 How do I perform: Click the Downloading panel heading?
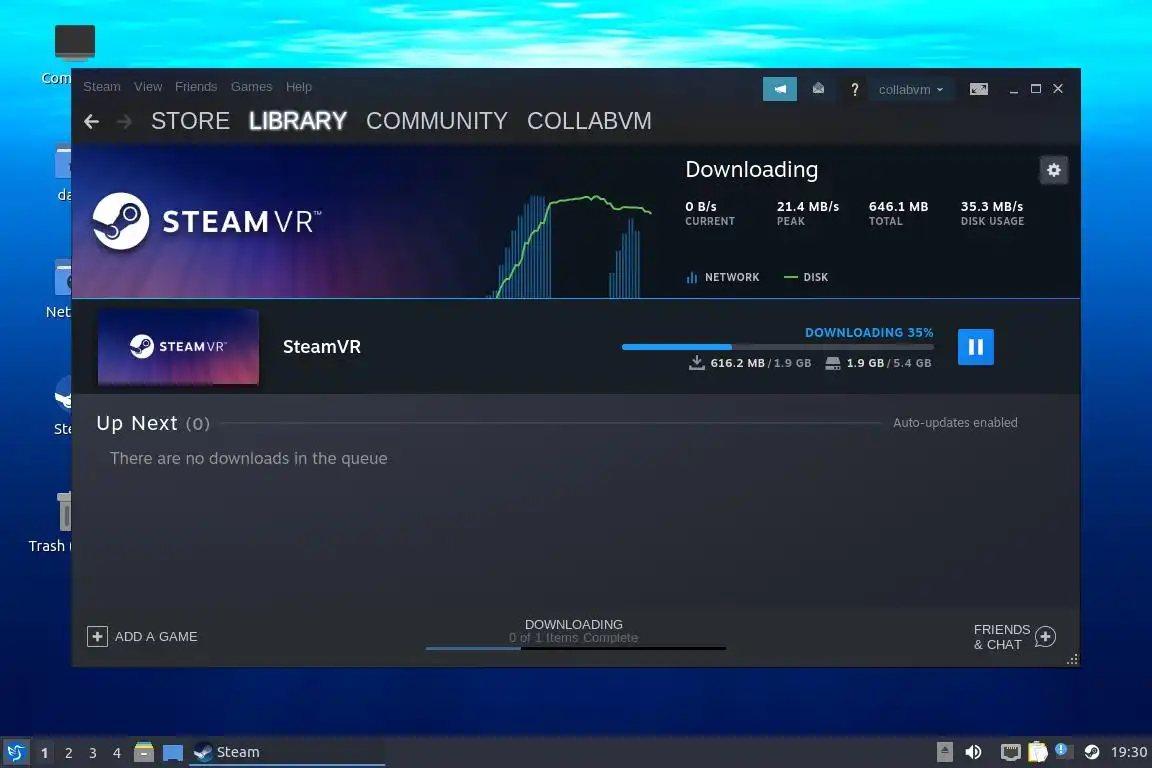pyautogui.click(x=752, y=170)
